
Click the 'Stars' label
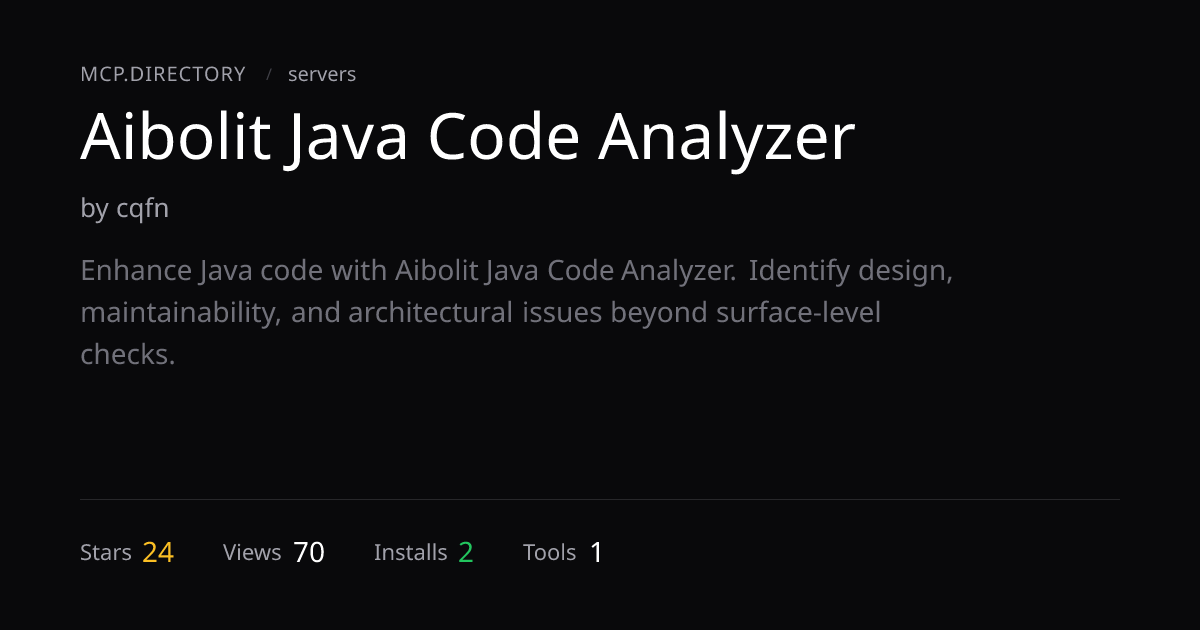(x=106, y=552)
